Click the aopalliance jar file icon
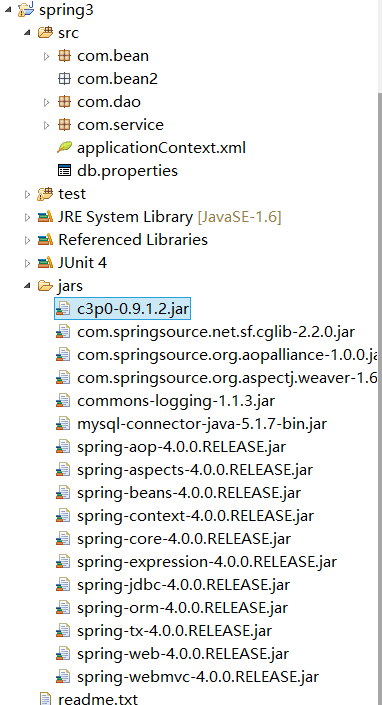 pos(63,355)
